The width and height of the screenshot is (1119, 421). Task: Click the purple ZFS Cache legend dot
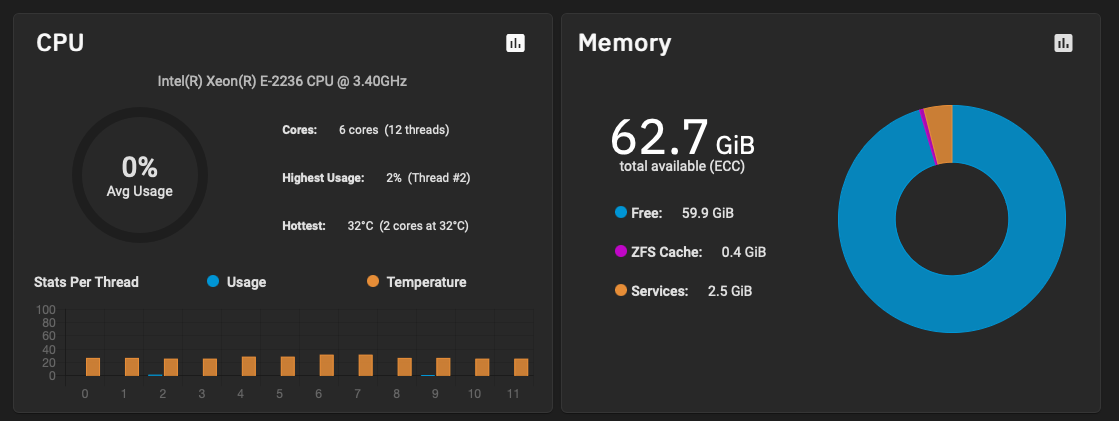621,252
